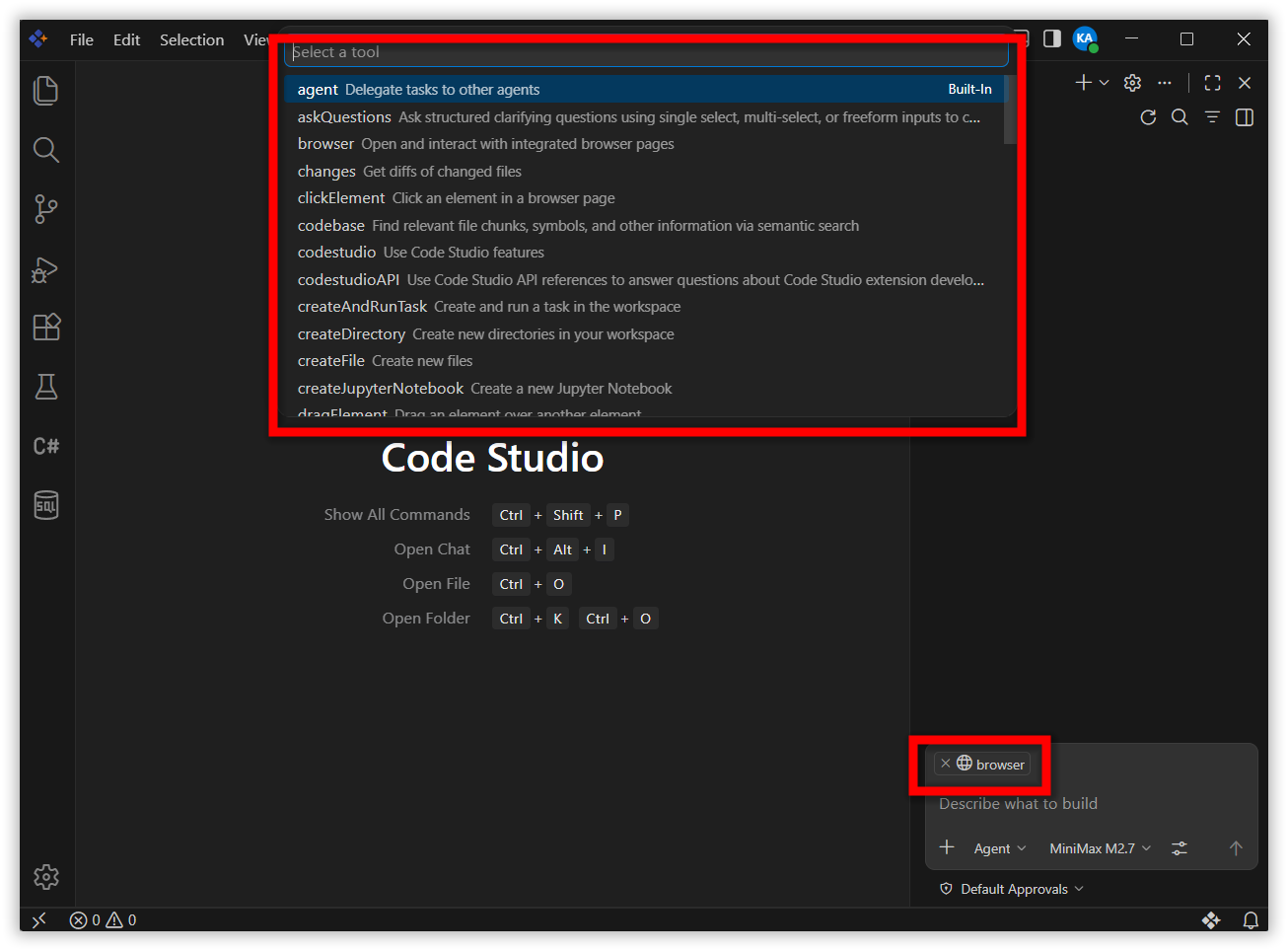Open the Manage gear at the activity bar bottom

click(46, 877)
